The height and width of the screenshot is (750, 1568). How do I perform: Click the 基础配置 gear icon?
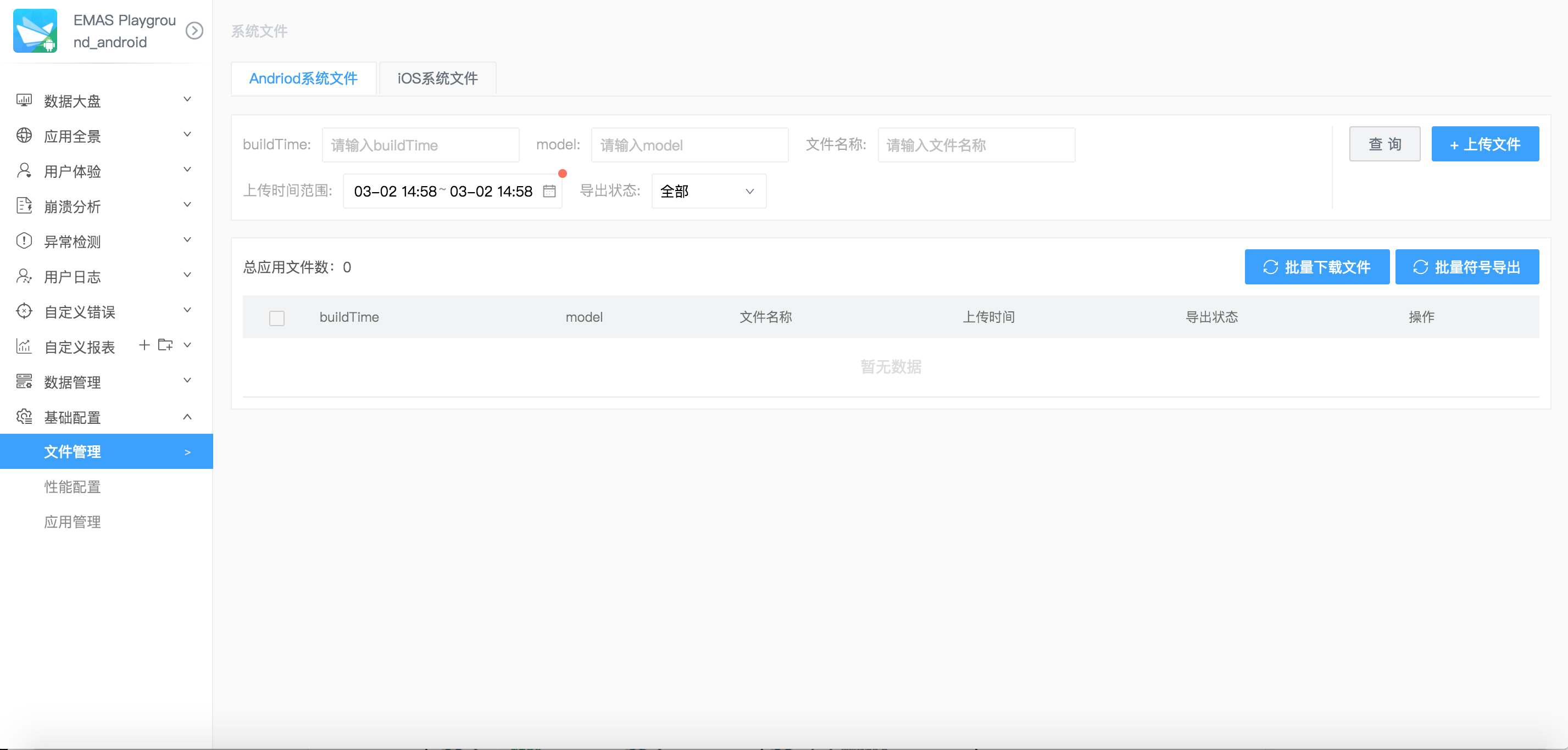pyautogui.click(x=24, y=417)
